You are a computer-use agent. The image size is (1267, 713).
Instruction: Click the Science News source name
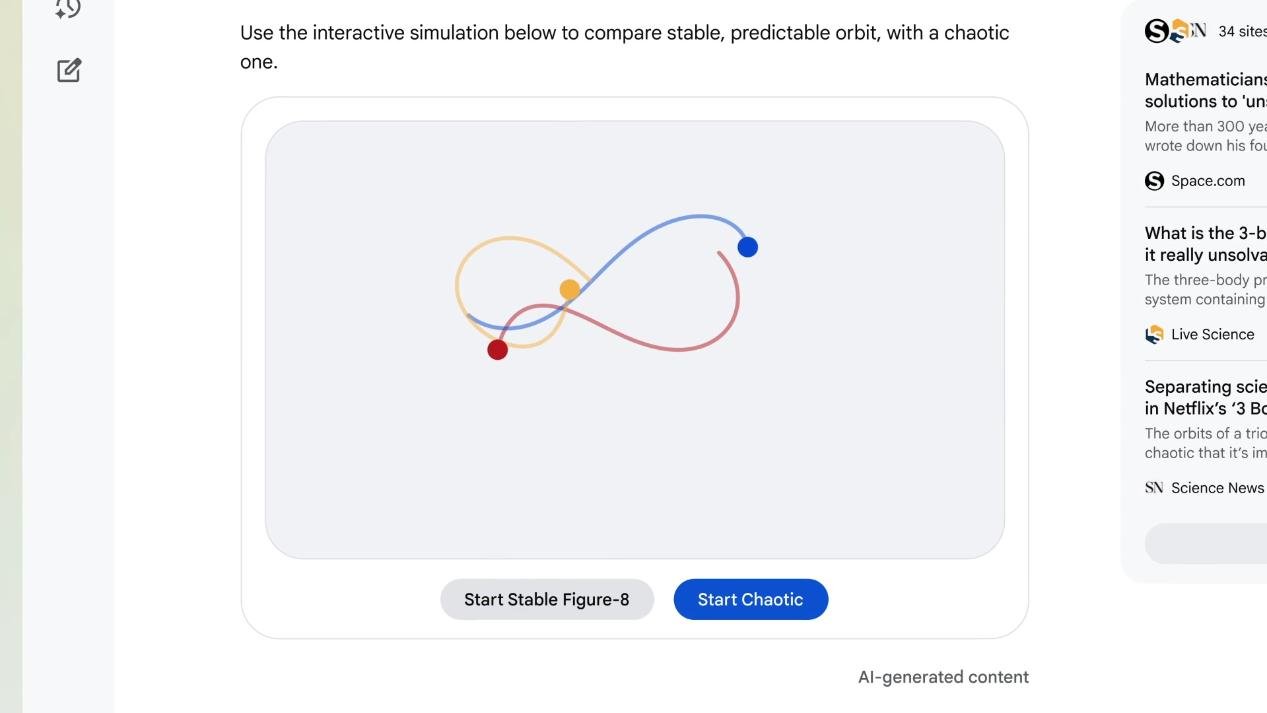1217,488
